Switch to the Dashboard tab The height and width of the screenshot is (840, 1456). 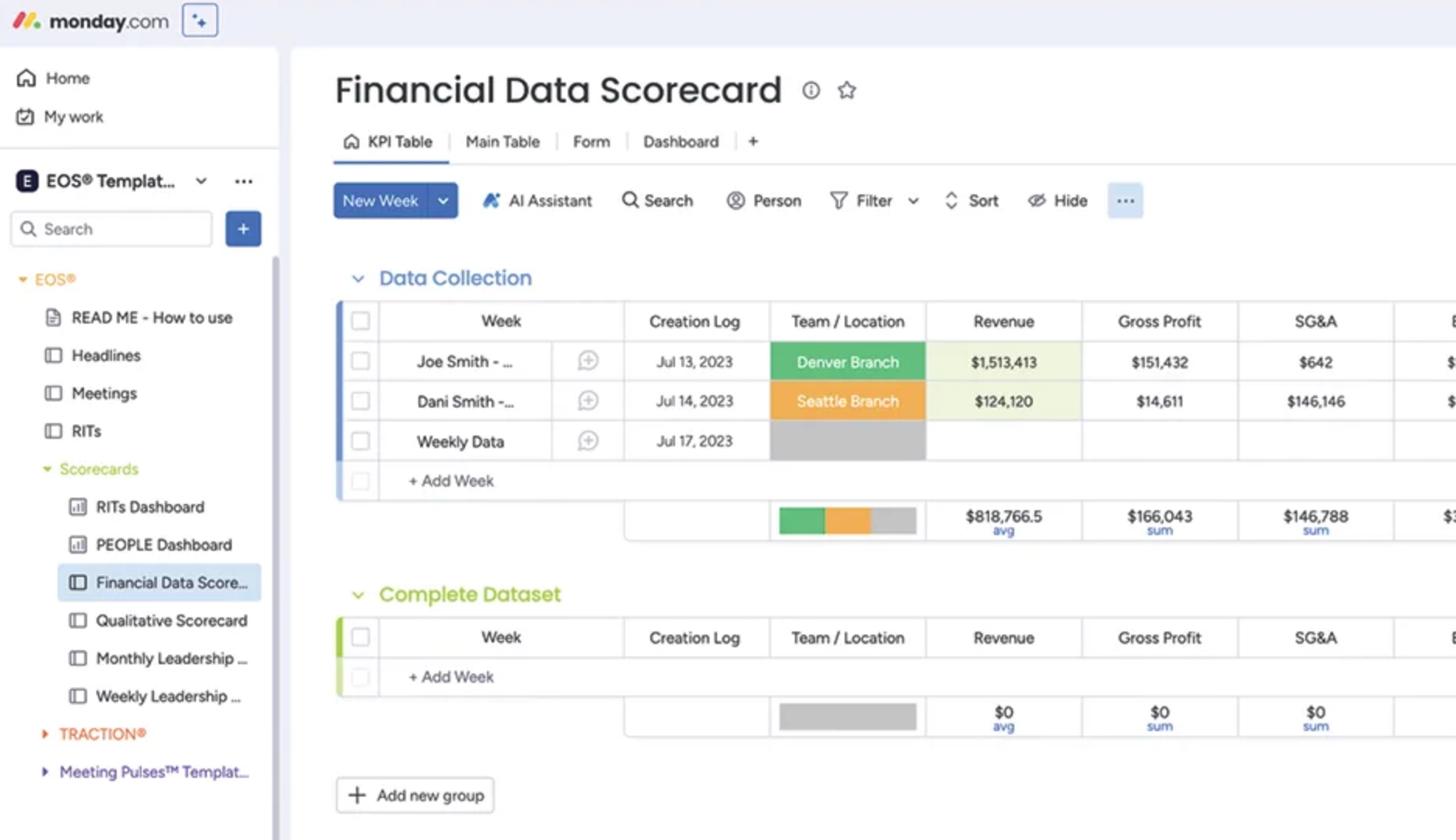681,142
